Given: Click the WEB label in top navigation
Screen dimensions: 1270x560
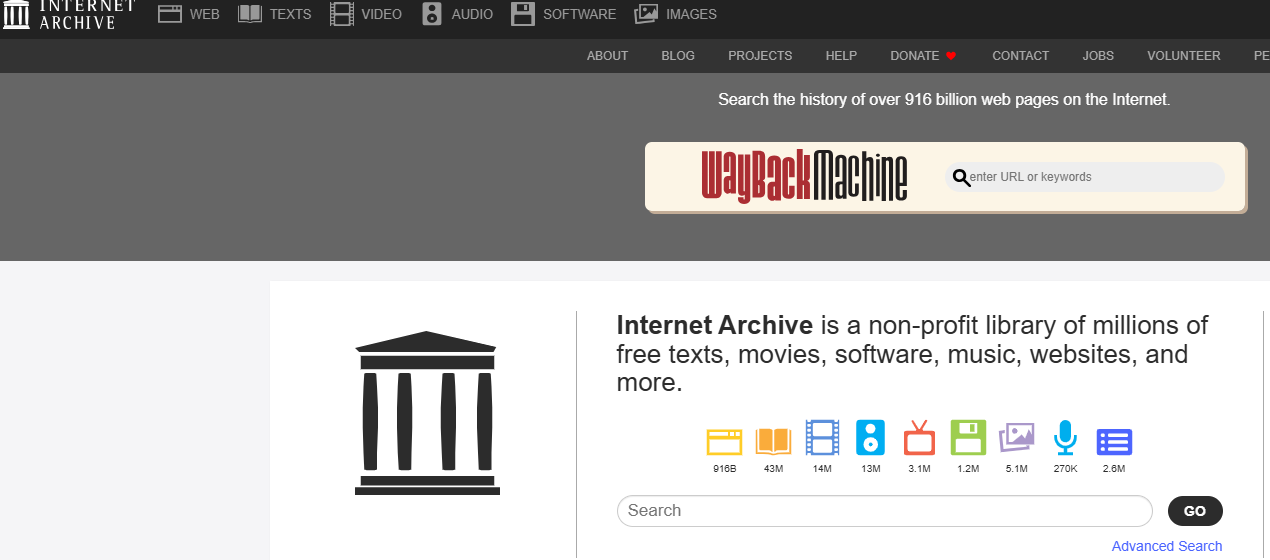Looking at the screenshot, I should pyautogui.click(x=204, y=15).
